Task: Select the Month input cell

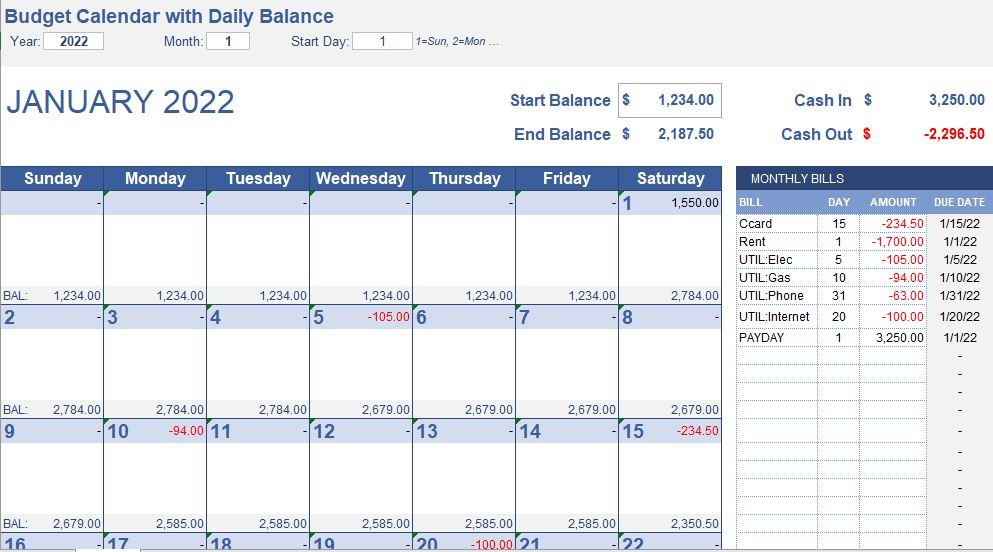Action: [228, 41]
